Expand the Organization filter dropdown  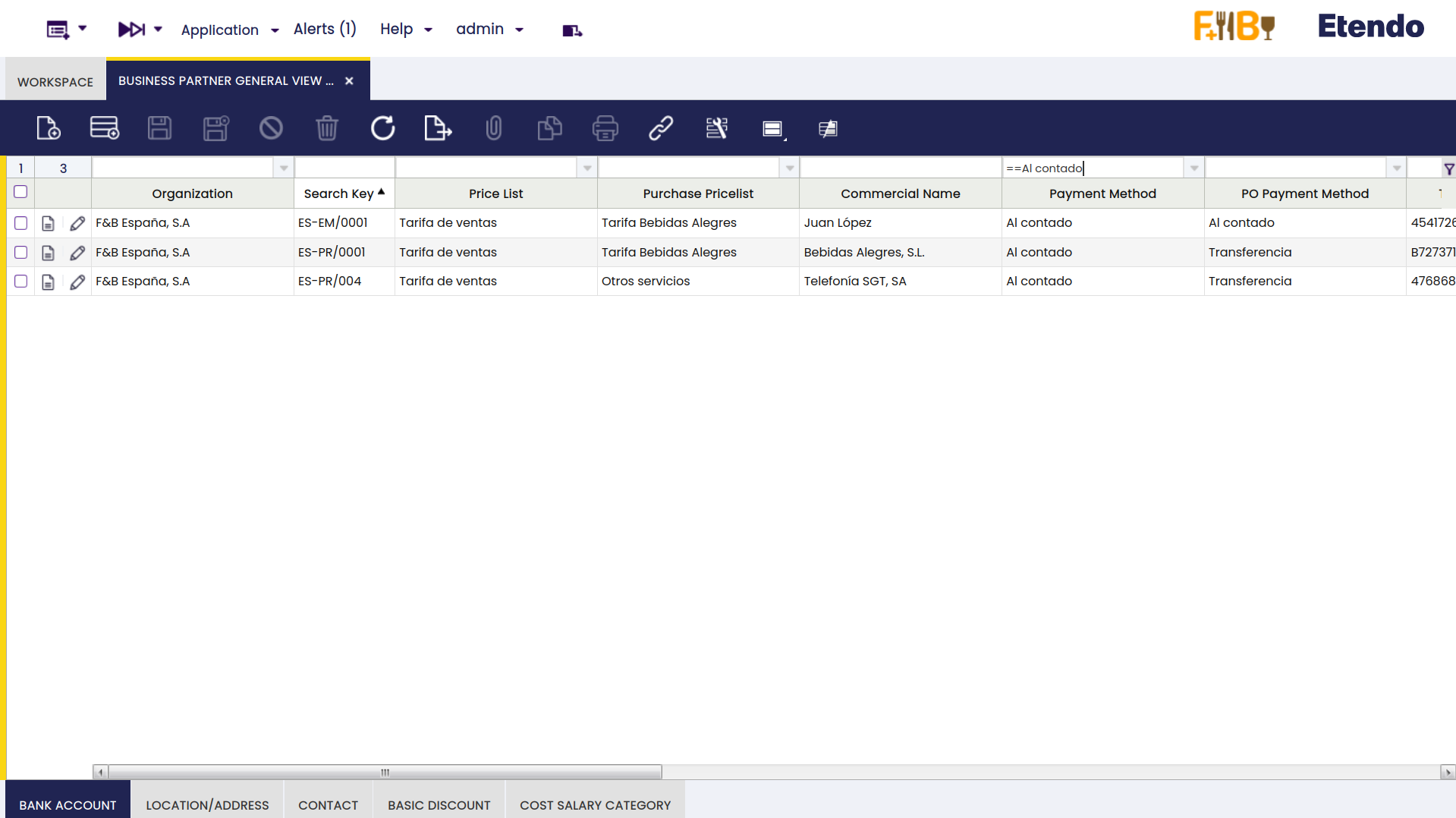[x=284, y=168]
